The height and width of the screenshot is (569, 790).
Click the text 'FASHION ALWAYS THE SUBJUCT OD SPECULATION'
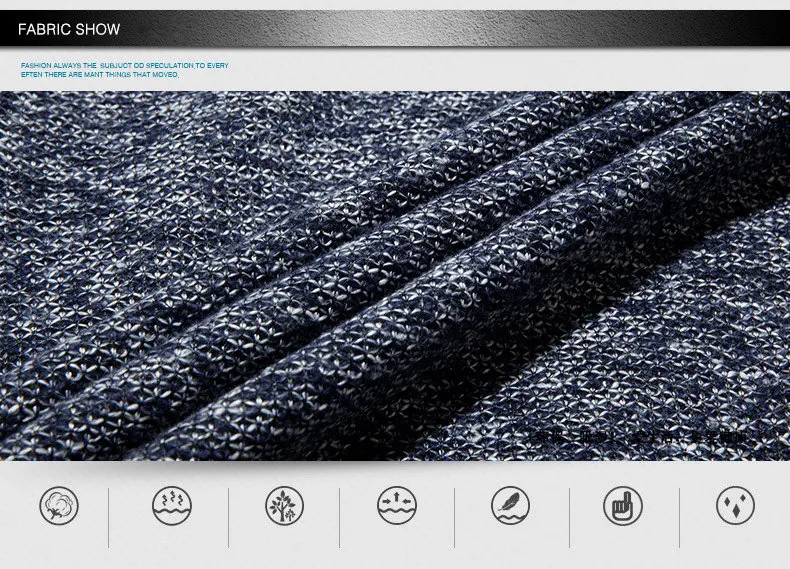(x=107, y=66)
